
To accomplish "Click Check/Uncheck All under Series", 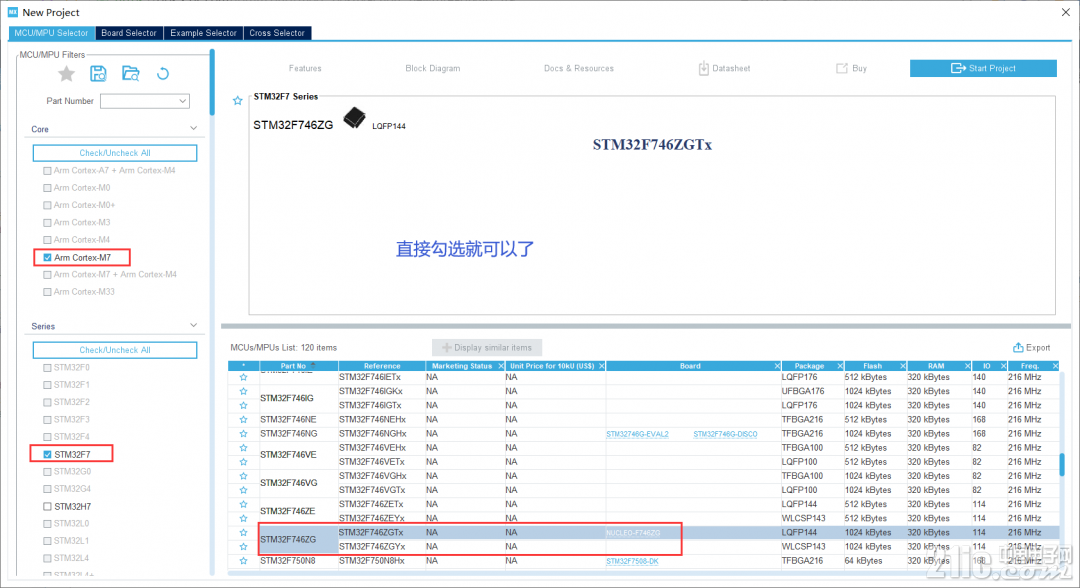I will click(115, 350).
